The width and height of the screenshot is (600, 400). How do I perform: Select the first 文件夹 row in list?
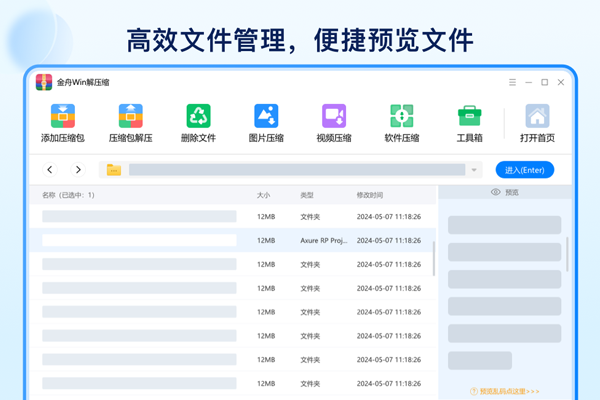[x=233, y=217]
